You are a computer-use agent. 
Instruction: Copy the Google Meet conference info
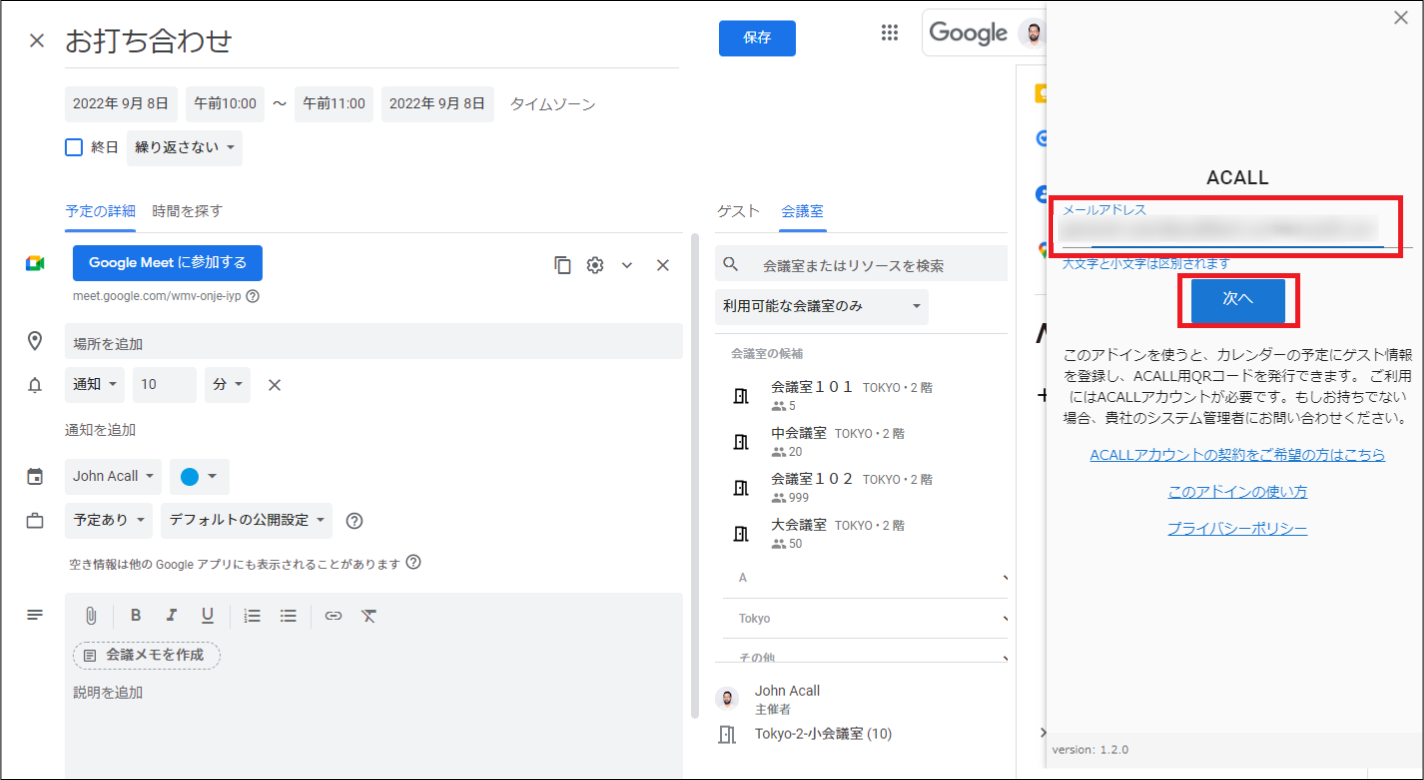tap(563, 265)
